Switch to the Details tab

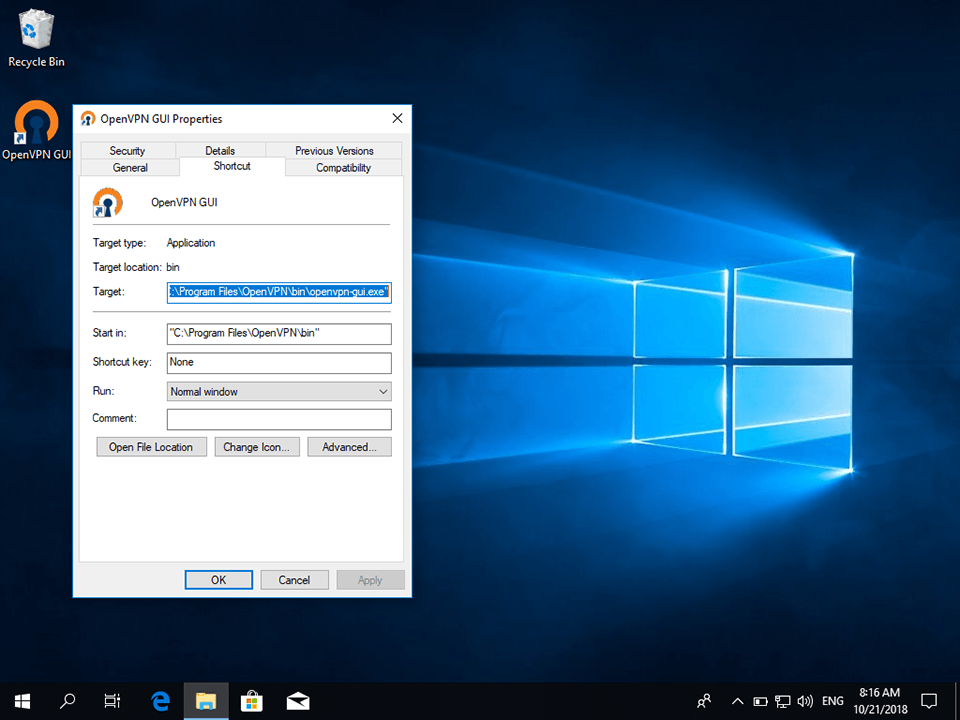point(220,151)
